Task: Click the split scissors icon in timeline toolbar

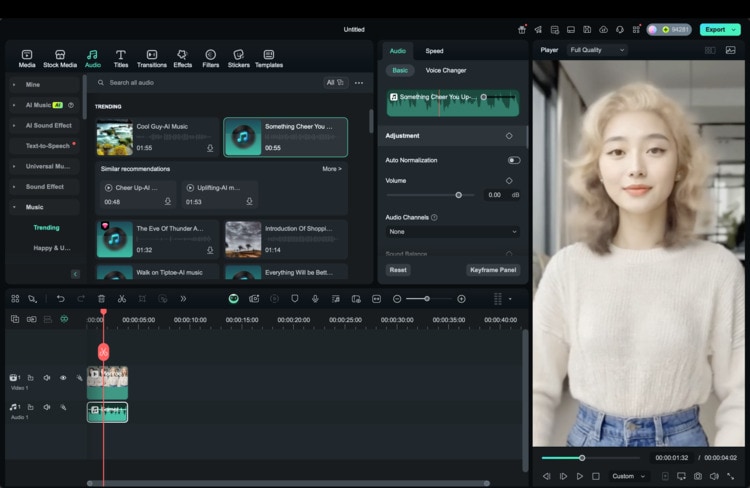Action: [x=121, y=299]
